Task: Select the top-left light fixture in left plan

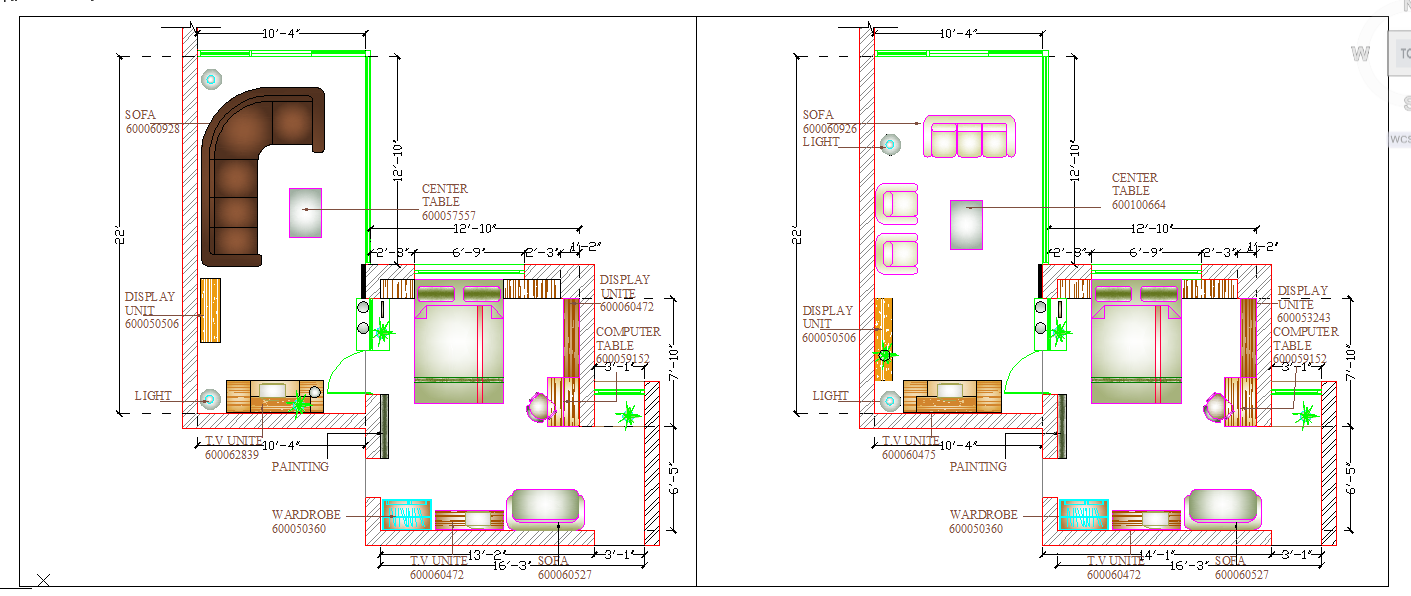Action: 211,78
